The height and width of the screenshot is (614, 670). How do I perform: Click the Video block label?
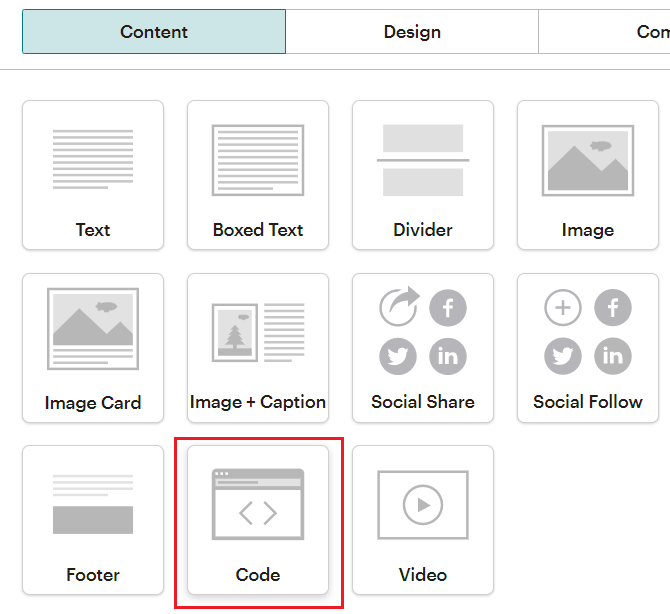point(422,575)
